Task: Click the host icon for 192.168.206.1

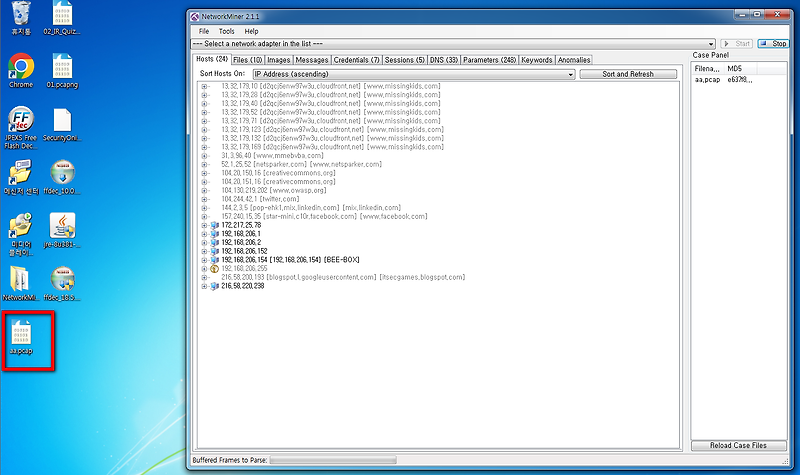Action: tap(215, 234)
